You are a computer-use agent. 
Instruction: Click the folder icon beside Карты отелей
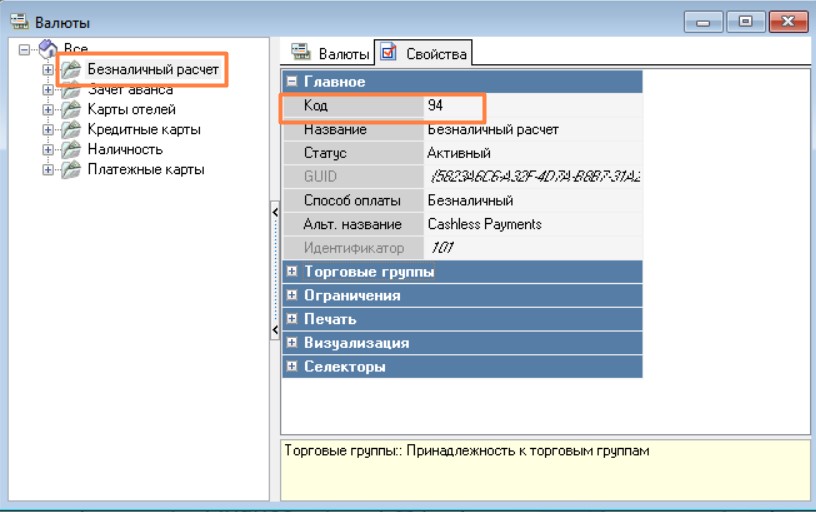(x=70, y=110)
